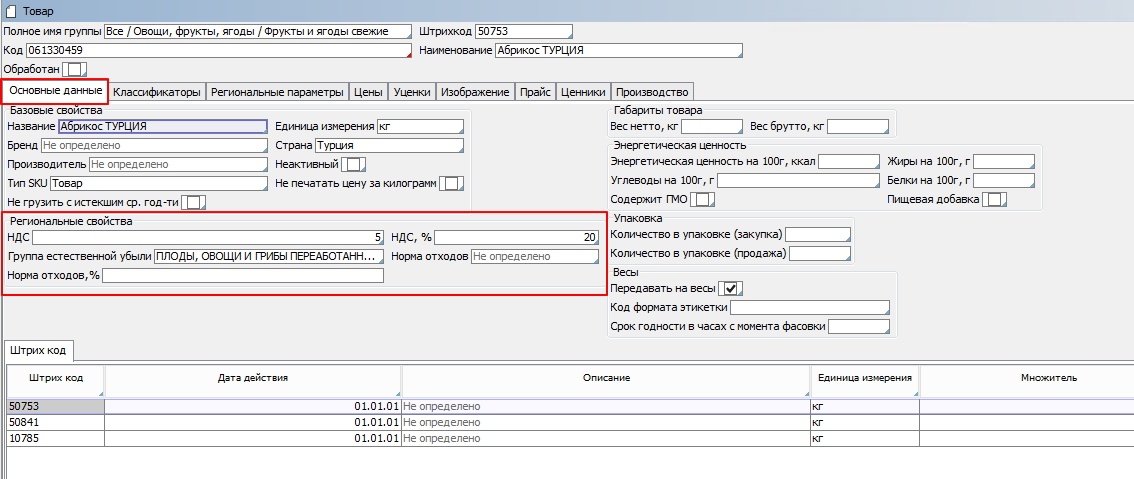Check Не печатать цену за килограмм
The height and width of the screenshot is (479, 1134).
[452, 183]
